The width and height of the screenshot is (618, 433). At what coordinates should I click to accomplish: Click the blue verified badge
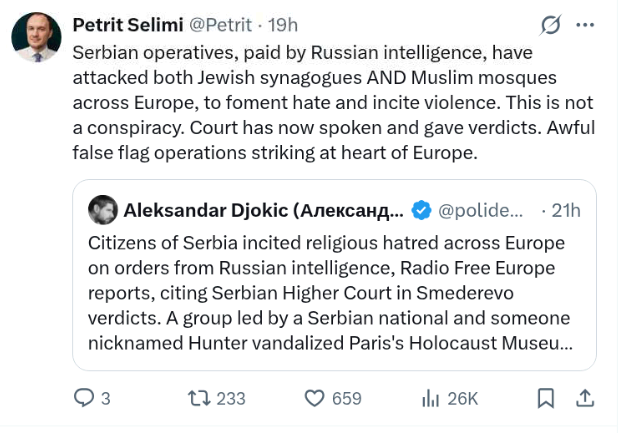coord(422,210)
